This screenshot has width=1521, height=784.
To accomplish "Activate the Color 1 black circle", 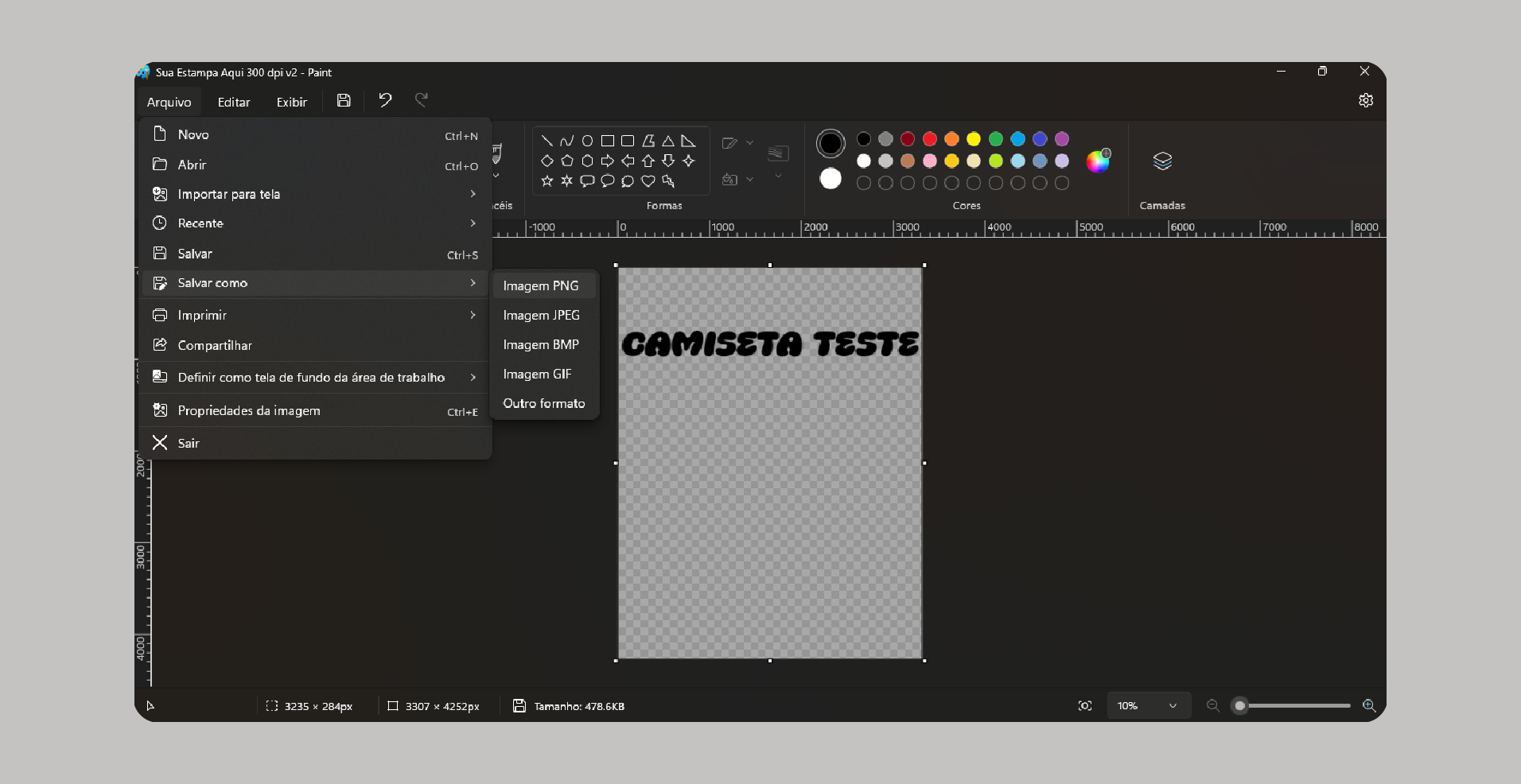I will [x=831, y=144].
